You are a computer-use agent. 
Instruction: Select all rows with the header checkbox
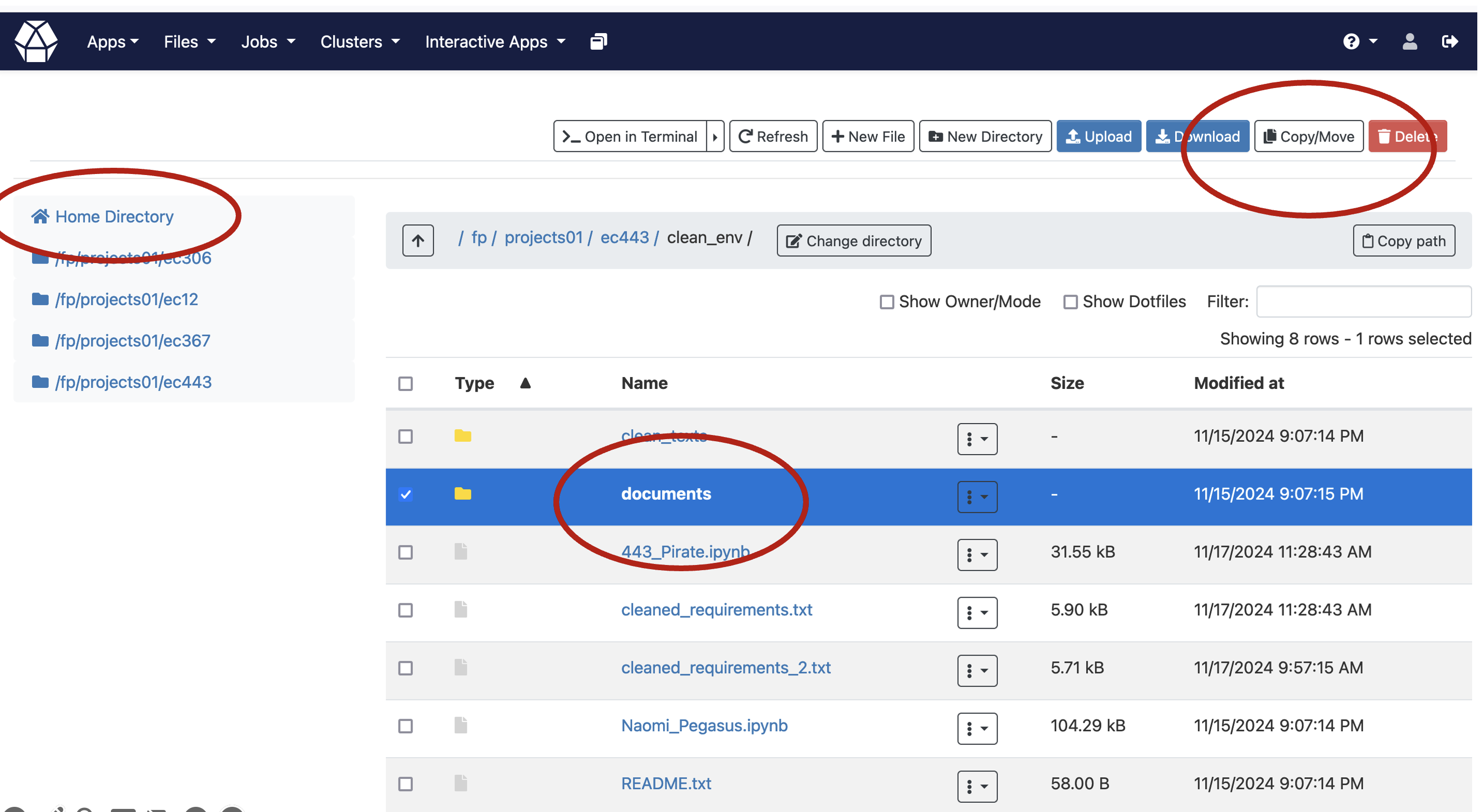tap(405, 383)
